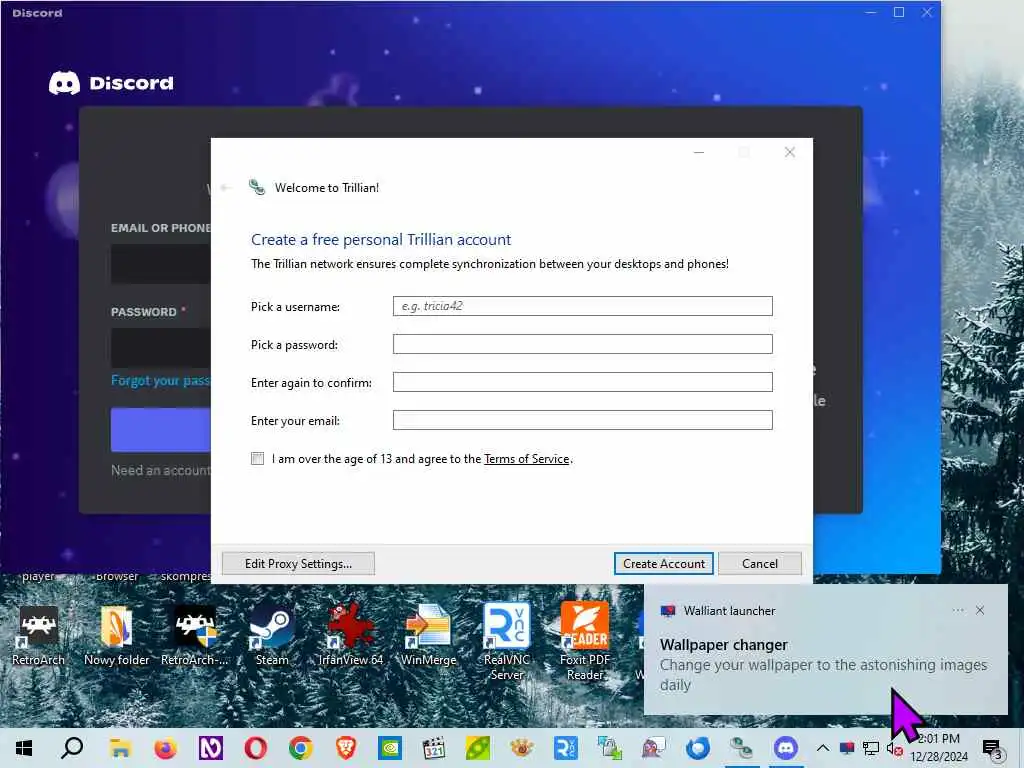This screenshot has width=1024, height=768.
Task: Open RealVNC from the taskbar
Action: coord(566,748)
